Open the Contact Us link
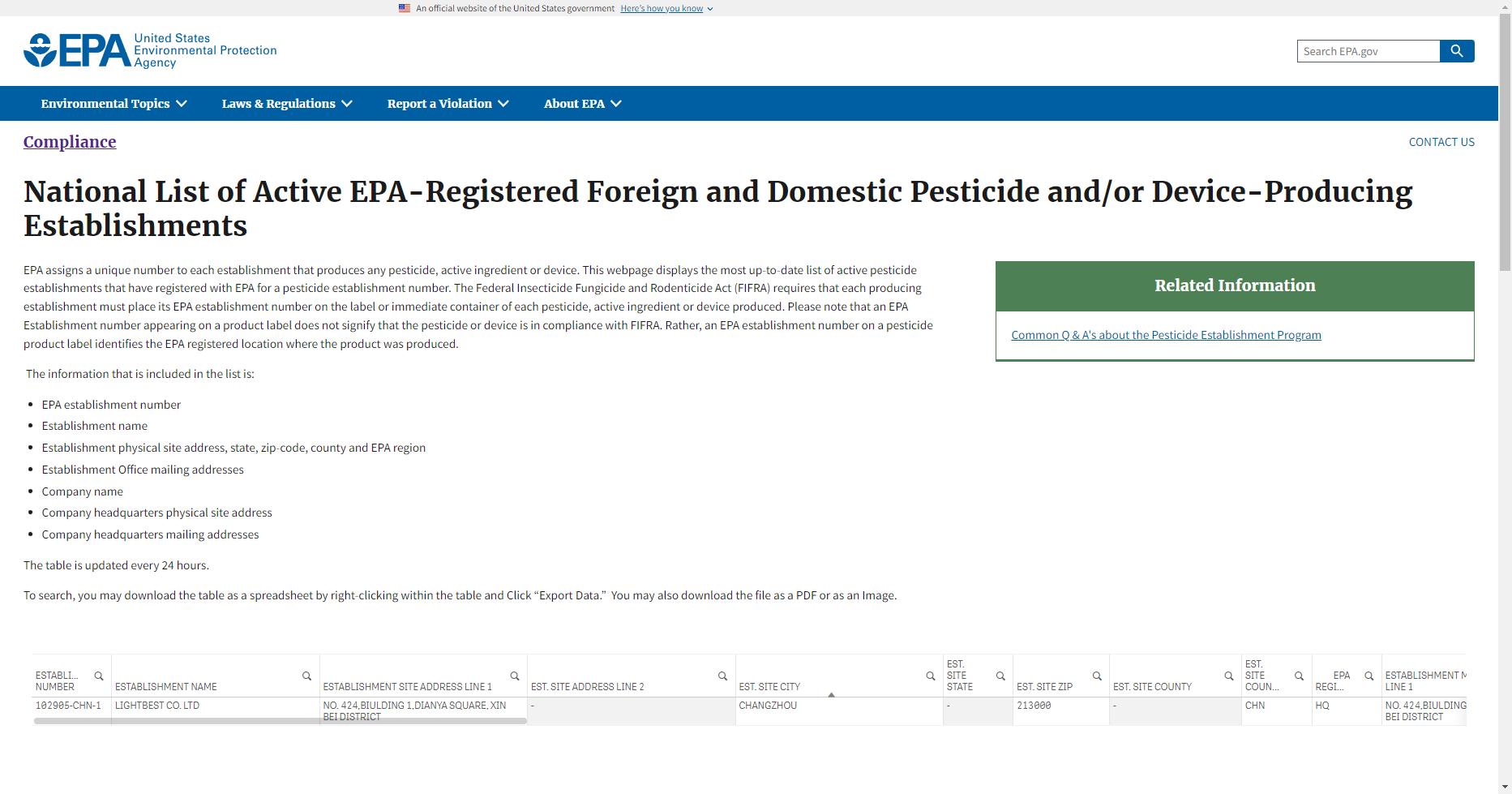 1441,142
